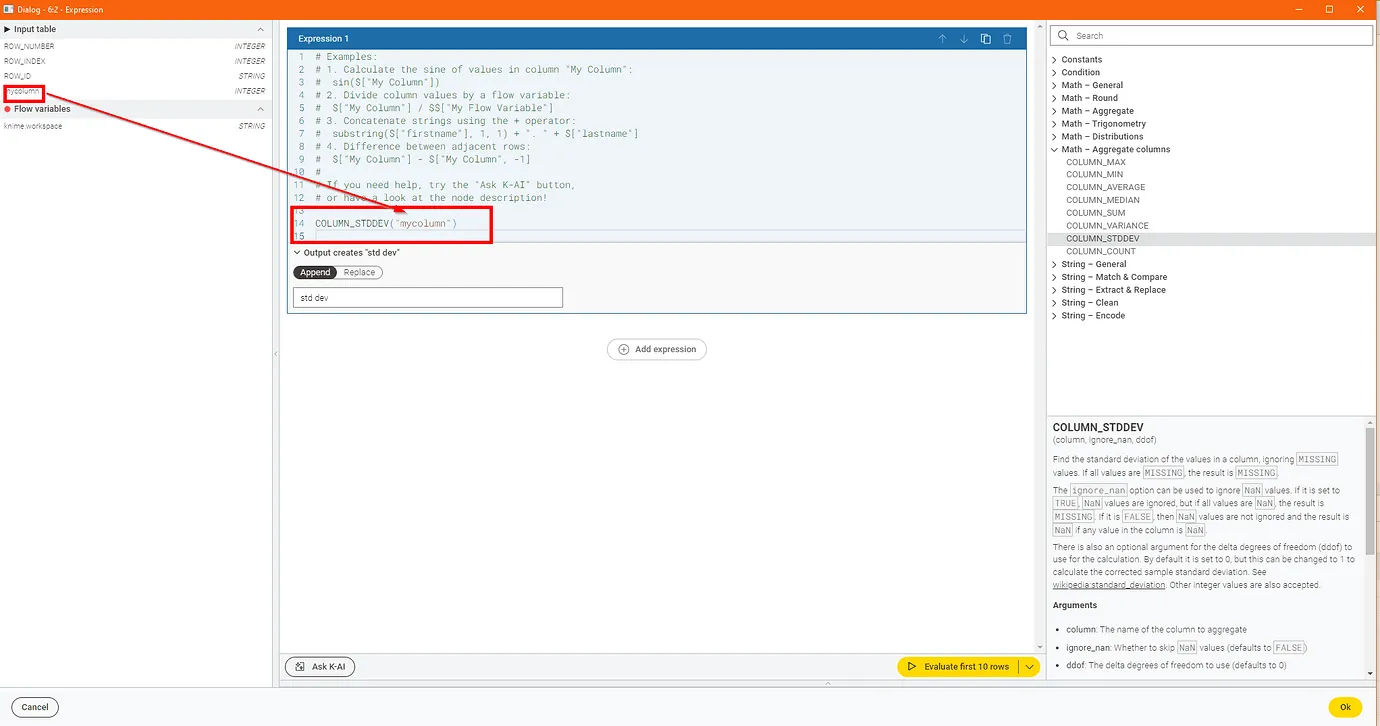
Task: Duplicate Expression 1 using copy icon
Action: [986, 39]
